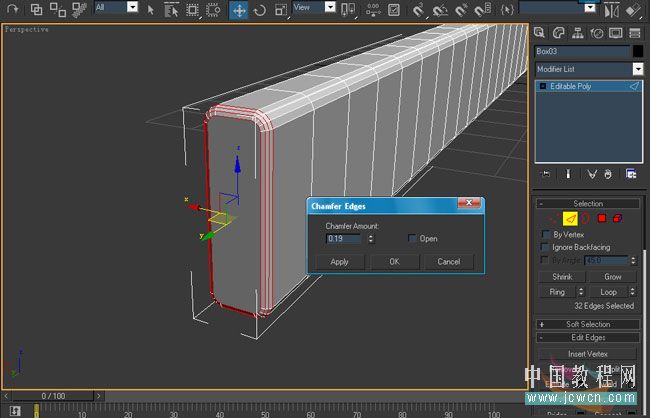Select Polygon sub-object level icon
Viewport: 650px width, 418px height.
(x=602, y=219)
